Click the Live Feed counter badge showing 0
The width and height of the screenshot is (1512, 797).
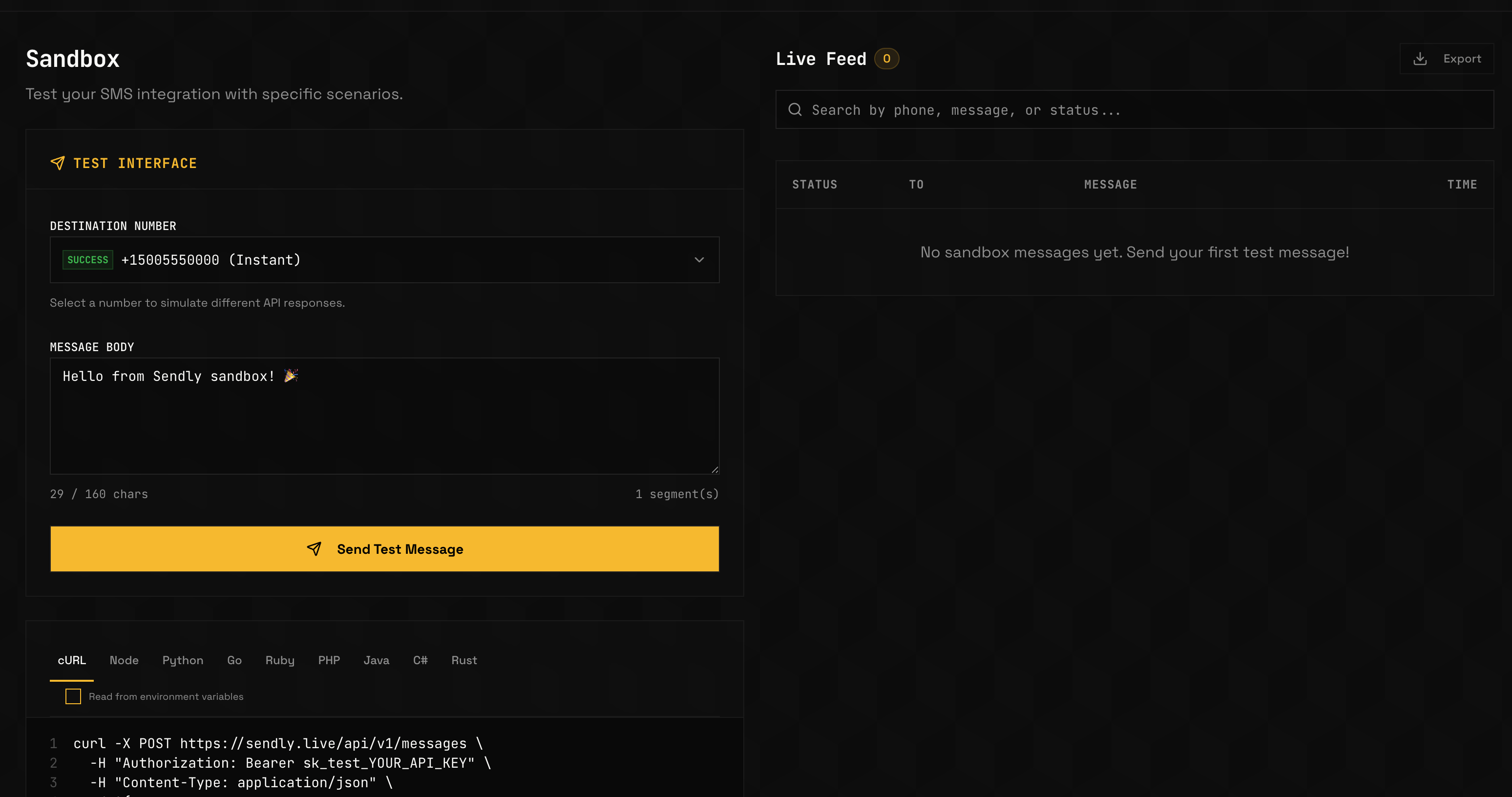coord(887,58)
